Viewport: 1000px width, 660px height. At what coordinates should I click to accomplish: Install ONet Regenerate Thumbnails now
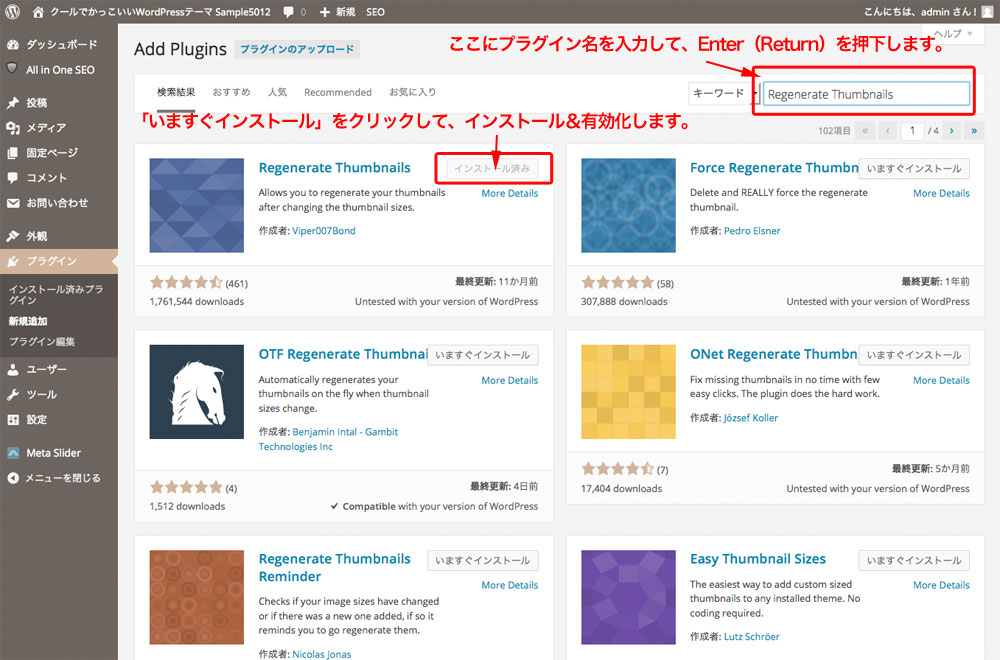tap(914, 355)
